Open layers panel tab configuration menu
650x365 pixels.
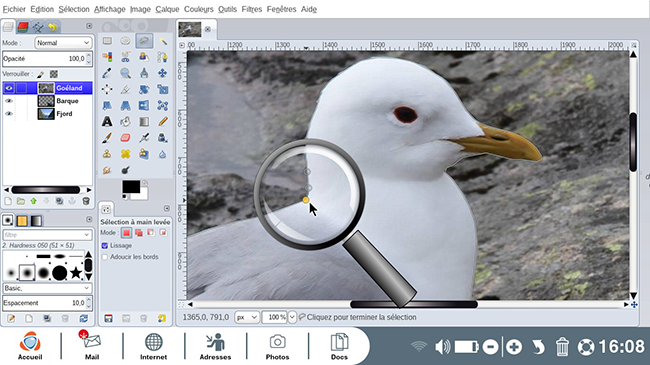(89, 26)
